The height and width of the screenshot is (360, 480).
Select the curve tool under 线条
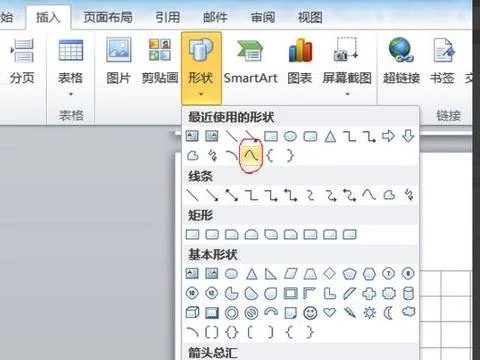pyautogui.click(x=369, y=194)
